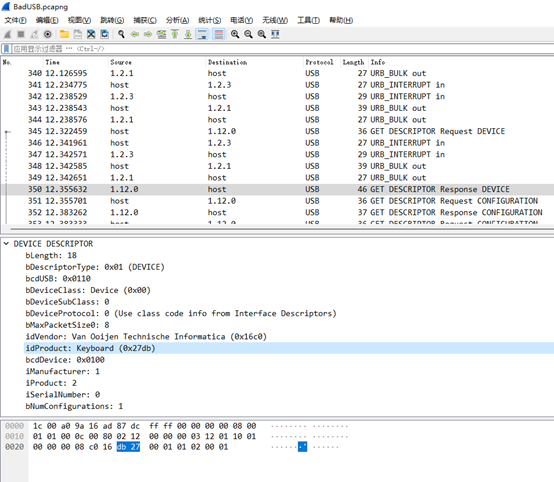This screenshot has height=482, width=554.
Task: Click the find packet magnifier icon
Action: click(121, 34)
